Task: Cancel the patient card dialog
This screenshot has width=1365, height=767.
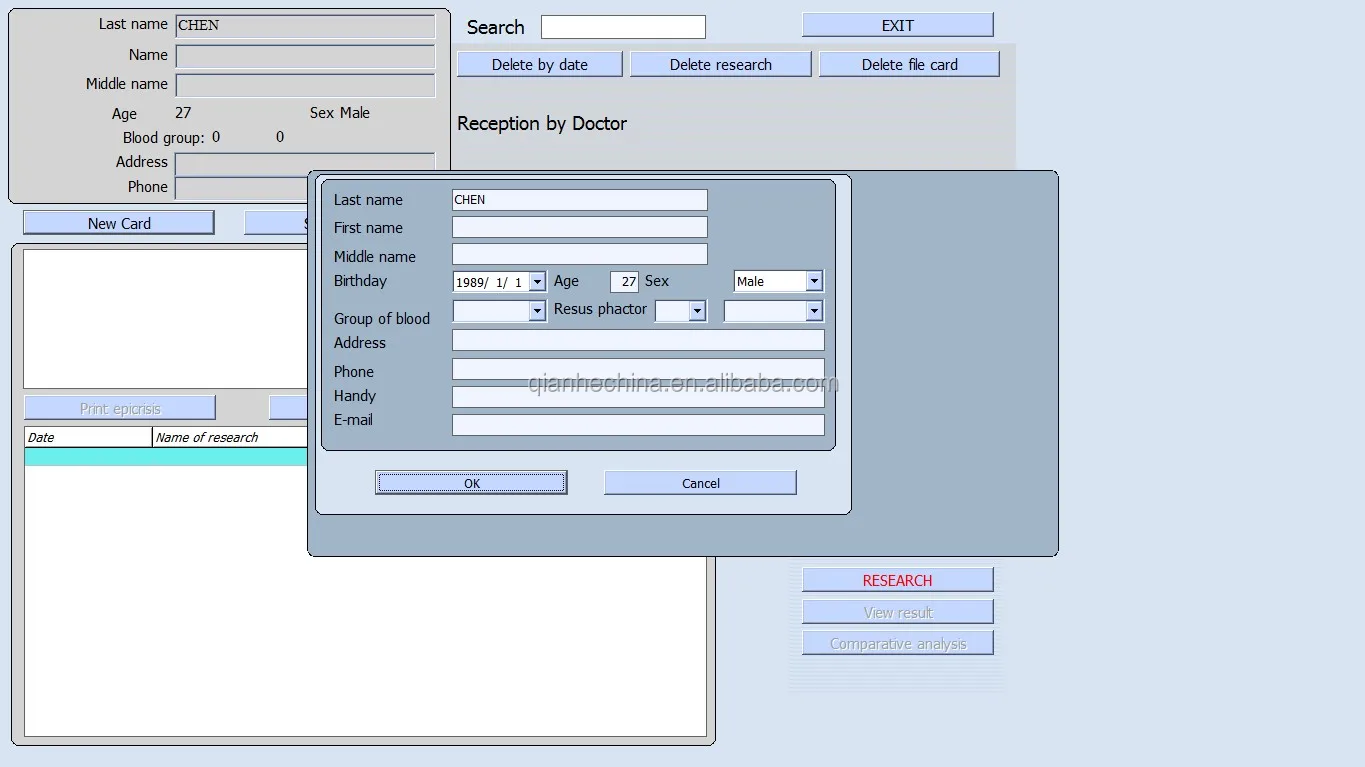Action: [x=700, y=483]
